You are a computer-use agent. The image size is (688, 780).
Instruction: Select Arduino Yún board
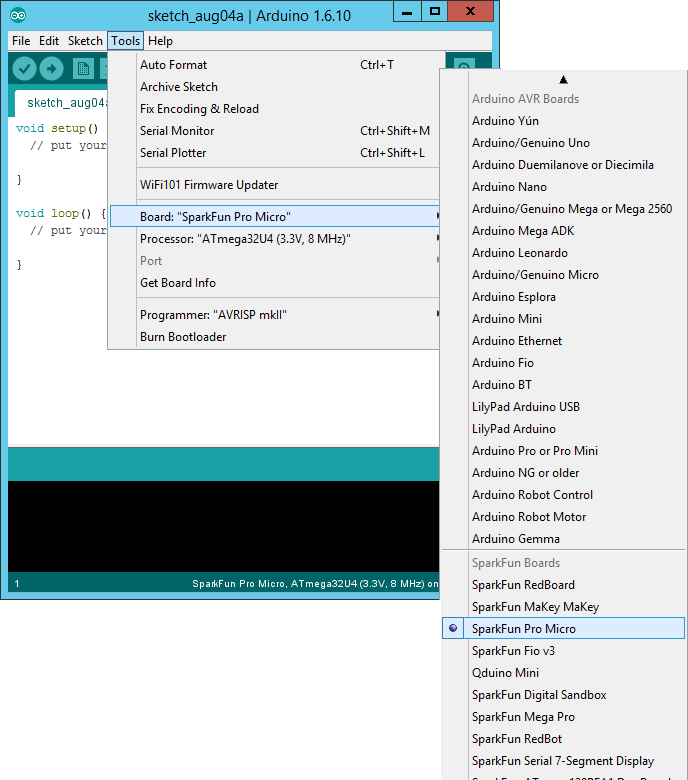click(x=563, y=121)
